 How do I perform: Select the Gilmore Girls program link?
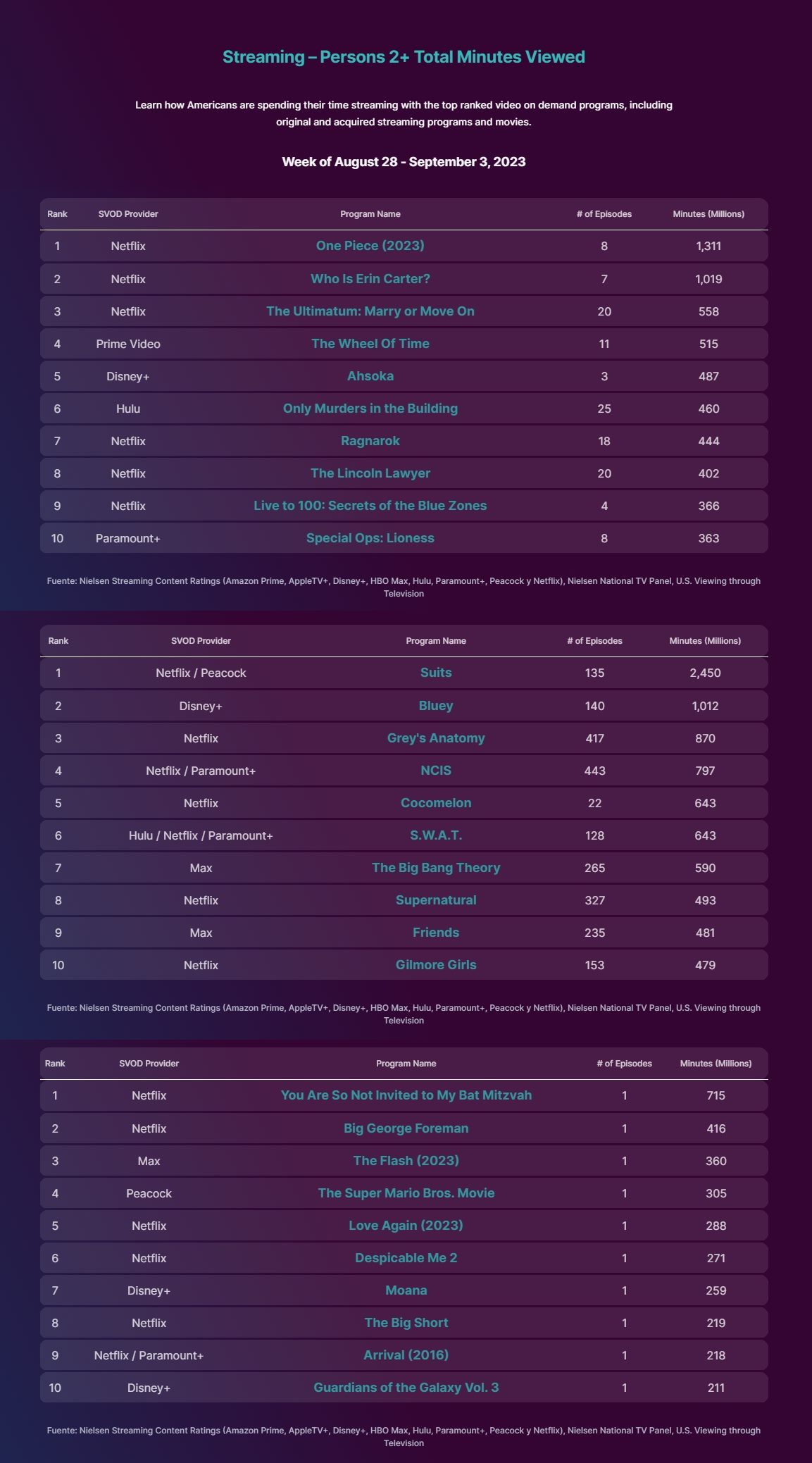[x=435, y=965]
